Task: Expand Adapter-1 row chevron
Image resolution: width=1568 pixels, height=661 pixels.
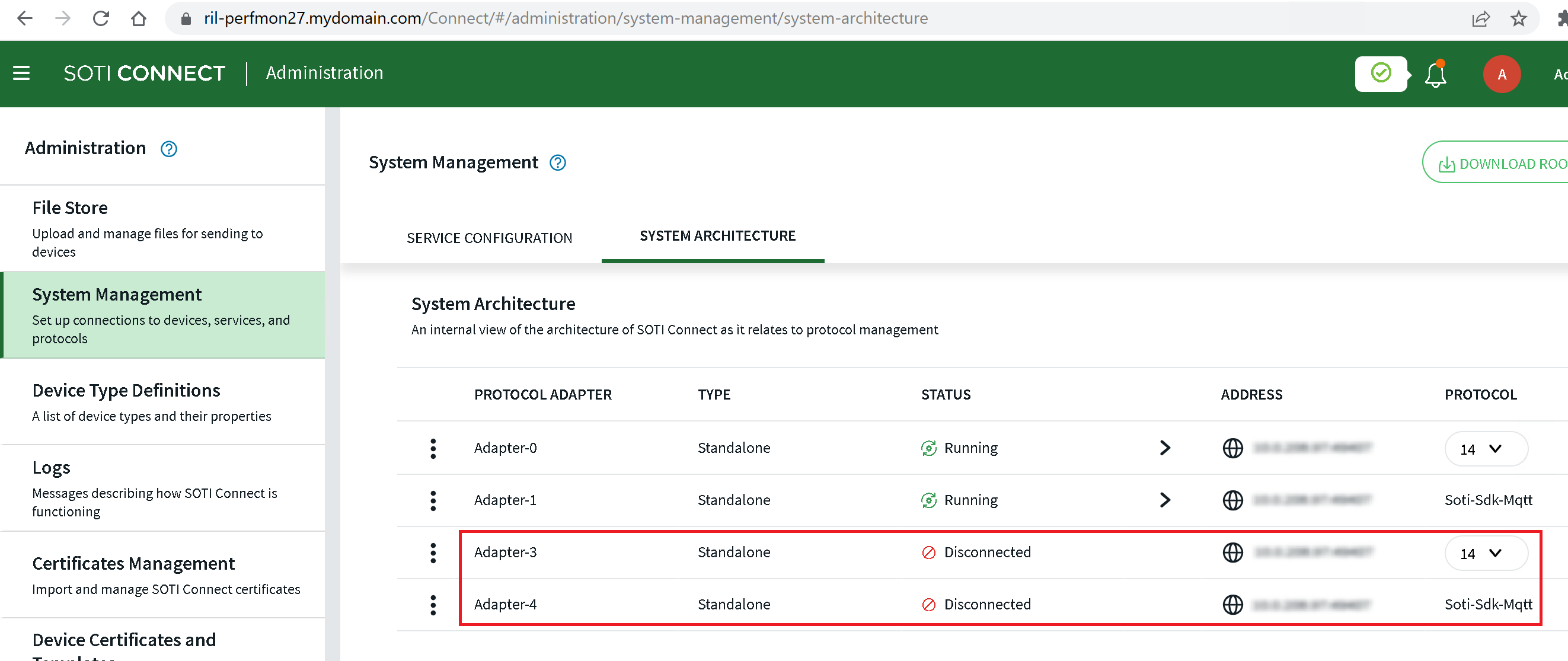Action: (1164, 500)
